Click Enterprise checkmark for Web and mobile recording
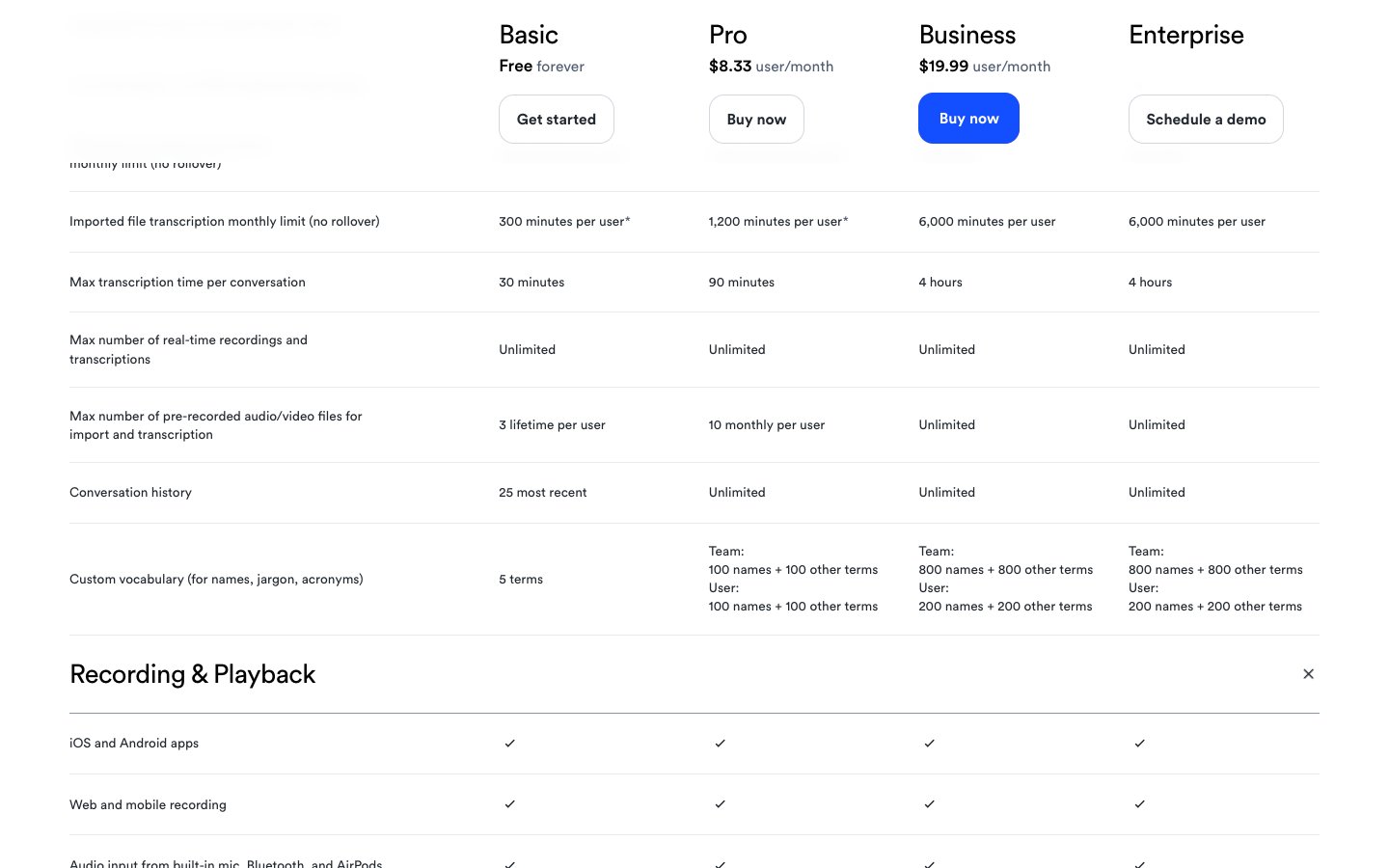The height and width of the screenshot is (868, 1389). (x=1139, y=804)
